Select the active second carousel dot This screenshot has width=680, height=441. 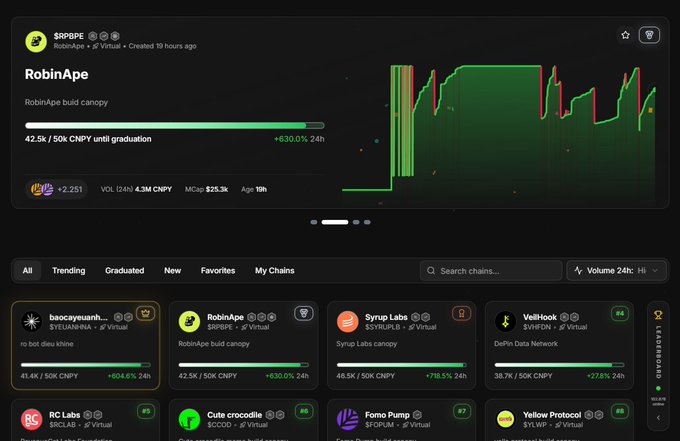point(335,222)
